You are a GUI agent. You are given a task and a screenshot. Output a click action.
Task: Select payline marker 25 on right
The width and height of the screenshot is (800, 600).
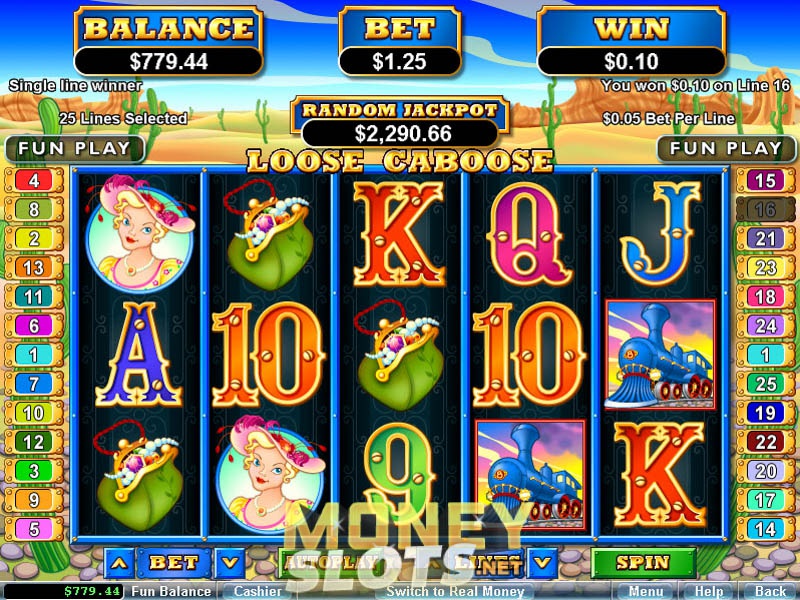click(x=765, y=384)
